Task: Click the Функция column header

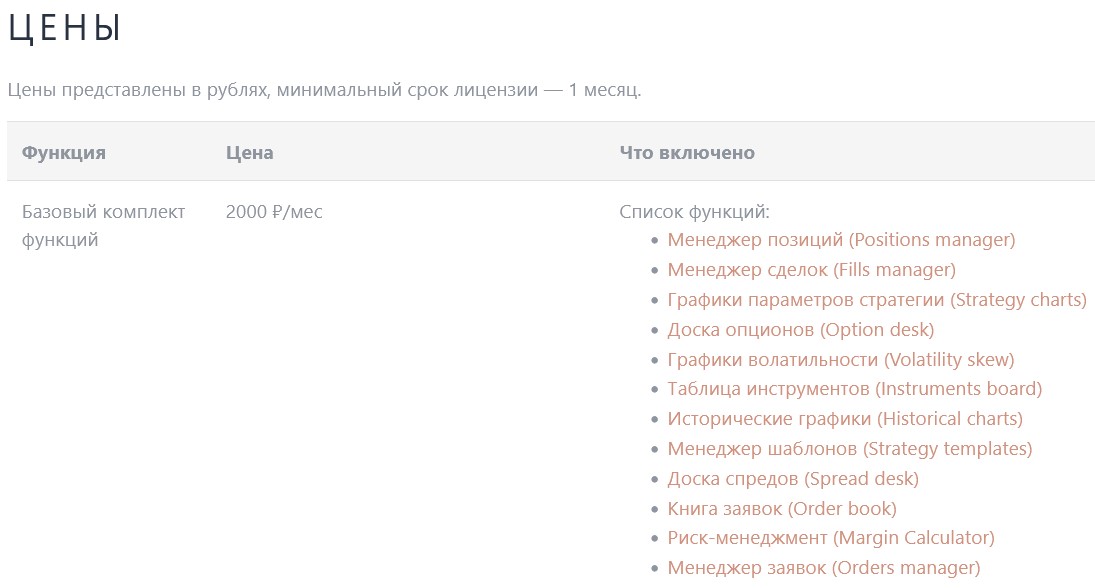Action: point(64,153)
